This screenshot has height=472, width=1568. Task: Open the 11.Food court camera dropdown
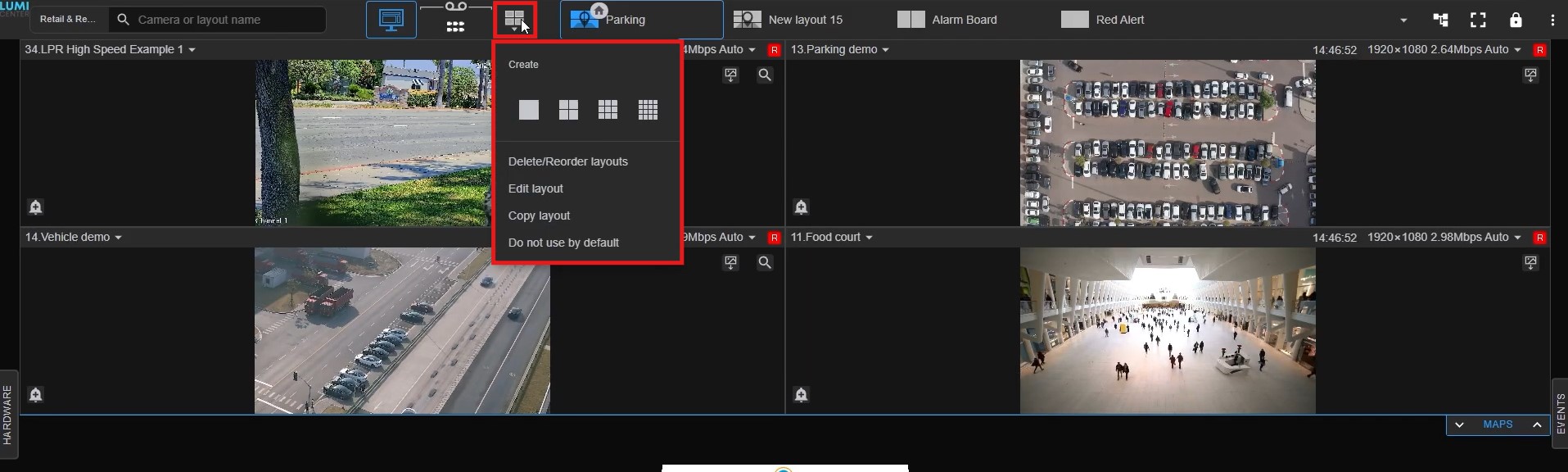869,238
